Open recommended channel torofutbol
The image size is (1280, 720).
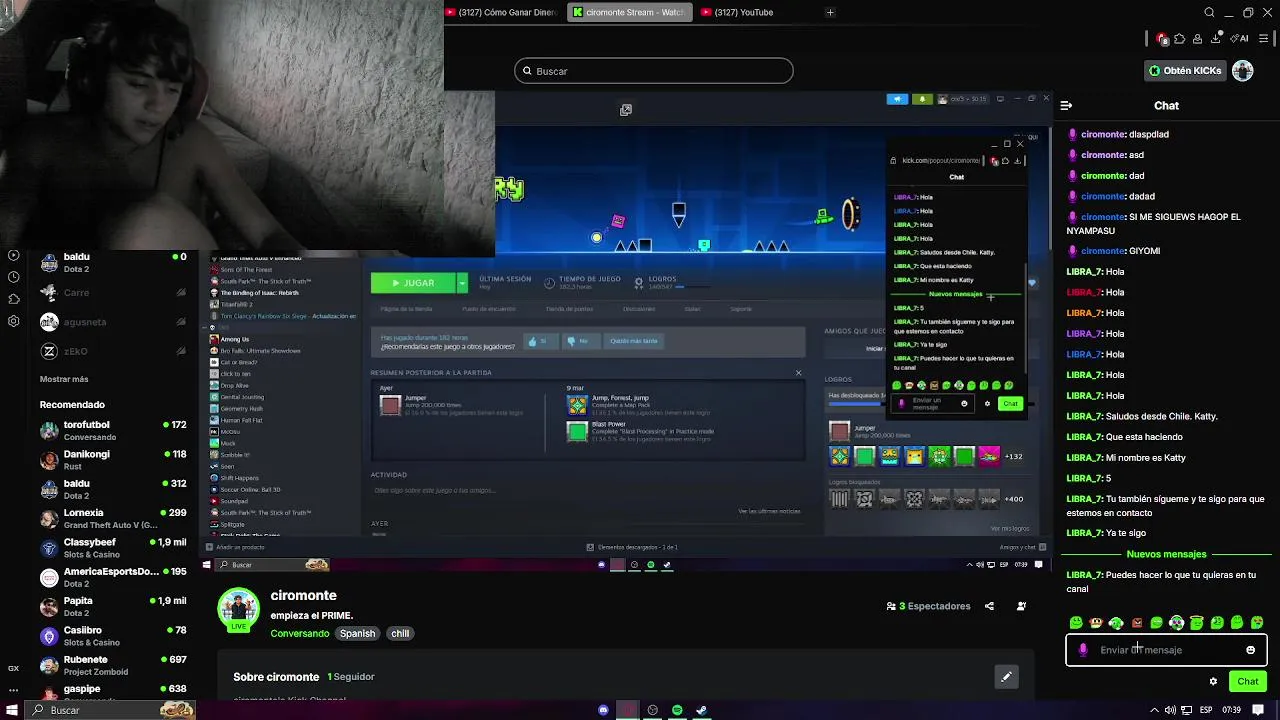coord(112,431)
